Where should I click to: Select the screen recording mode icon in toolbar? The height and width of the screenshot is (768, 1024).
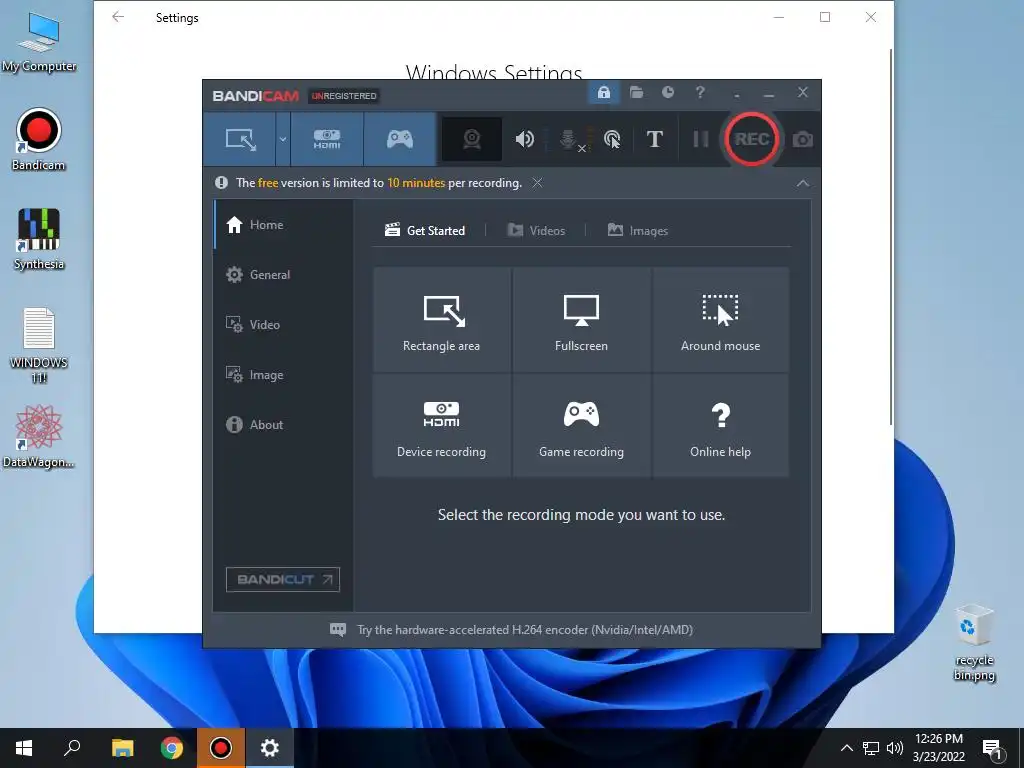[240, 139]
